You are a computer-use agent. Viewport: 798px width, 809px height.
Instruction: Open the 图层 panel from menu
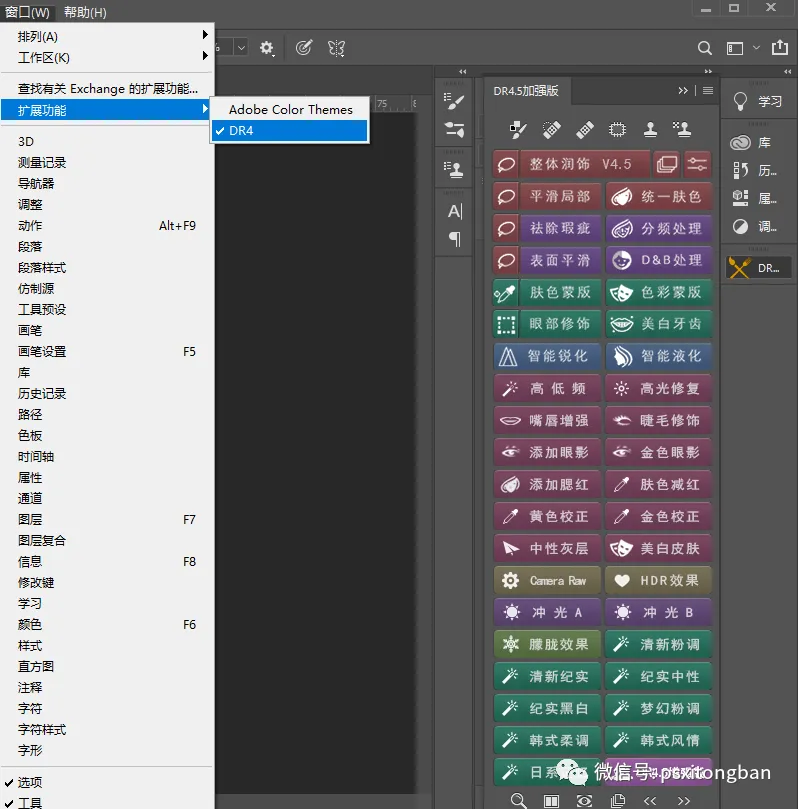point(107,519)
